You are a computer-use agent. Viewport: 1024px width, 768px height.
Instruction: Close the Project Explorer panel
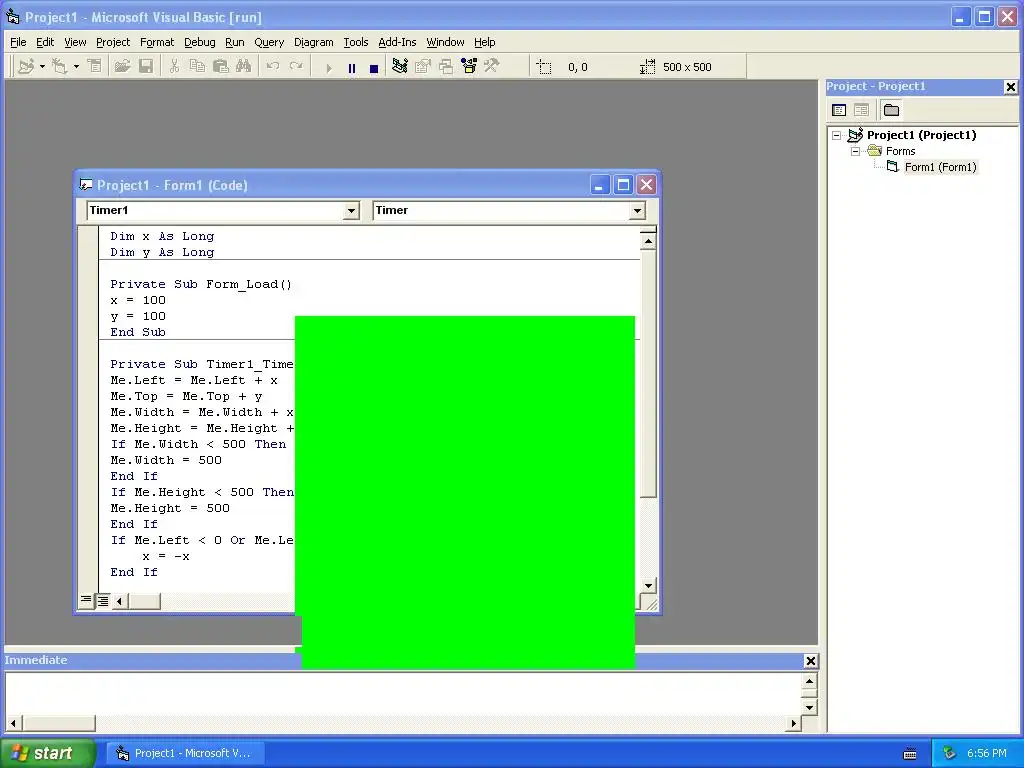tap(1010, 86)
